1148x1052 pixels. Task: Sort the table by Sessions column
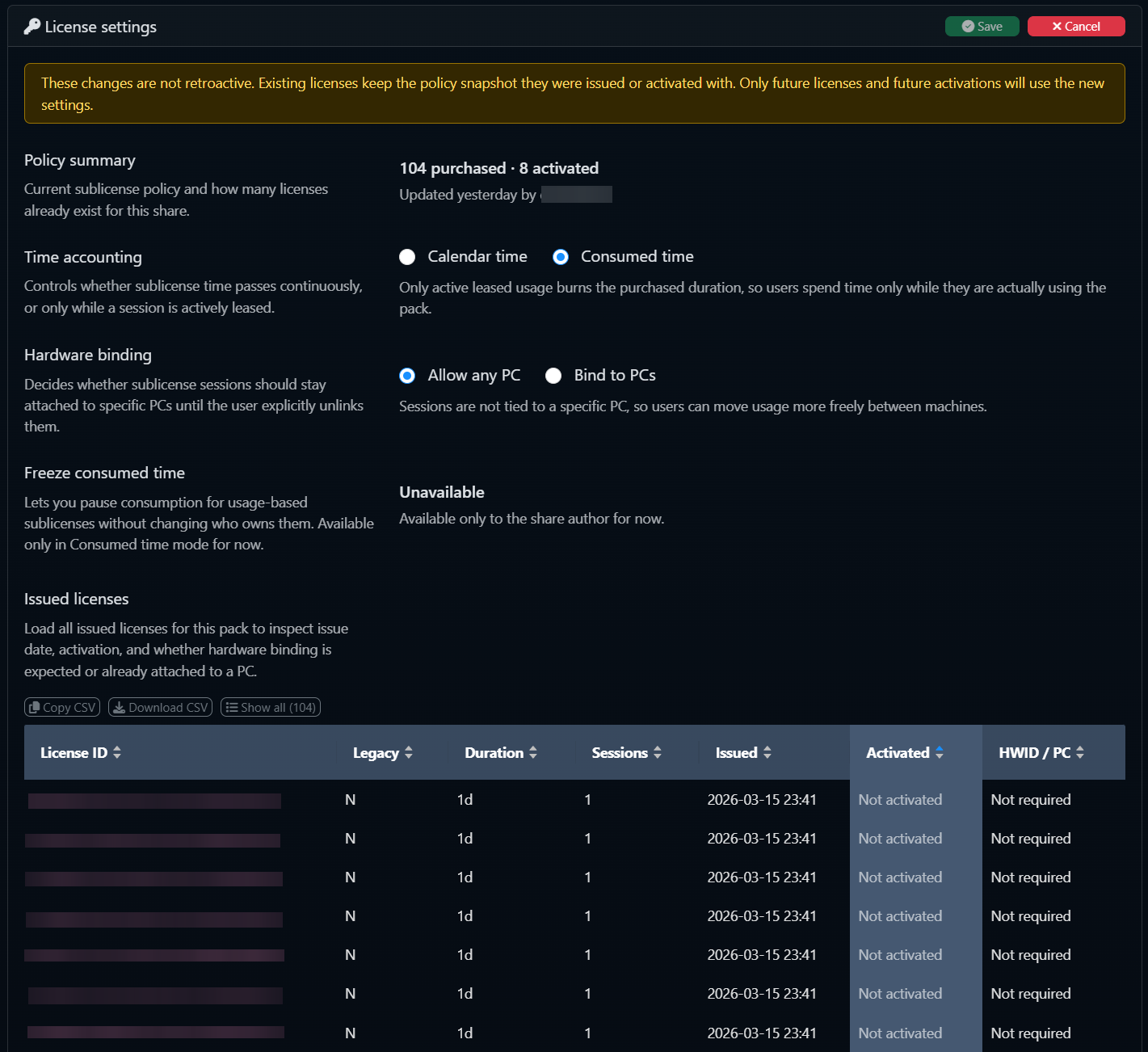657,752
